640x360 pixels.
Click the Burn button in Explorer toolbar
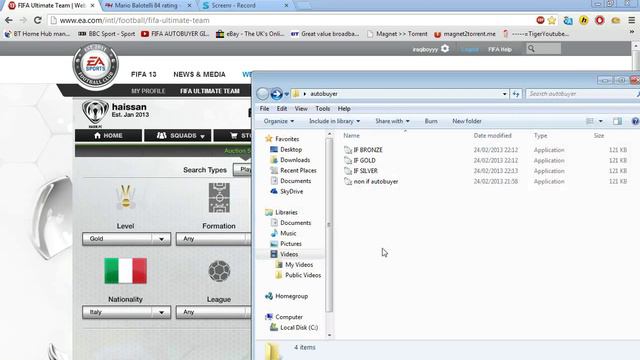[x=431, y=121]
